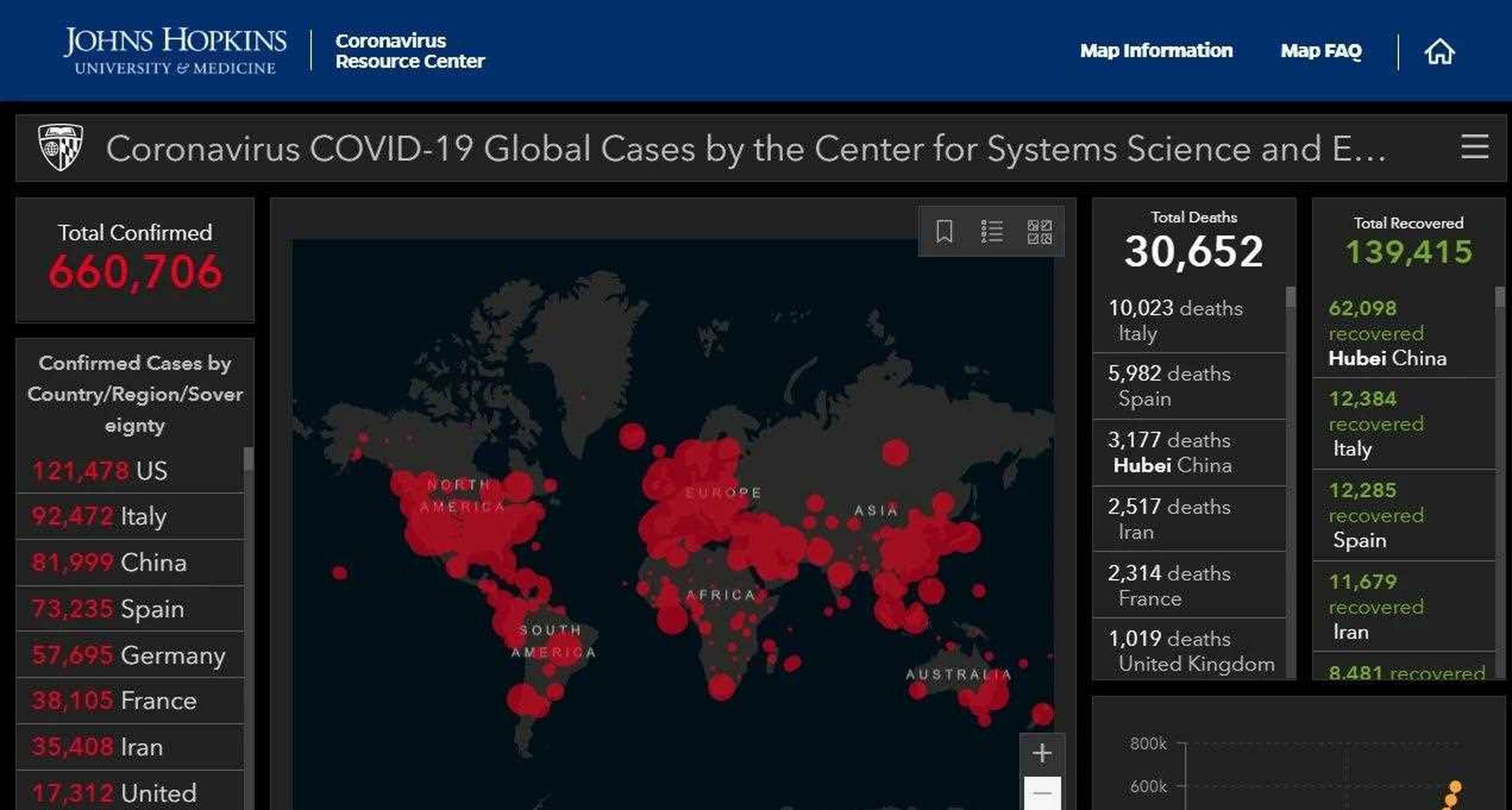Image resolution: width=1512 pixels, height=810 pixels.
Task: Select Iran row with 35,408 cases
Action: tap(130, 747)
